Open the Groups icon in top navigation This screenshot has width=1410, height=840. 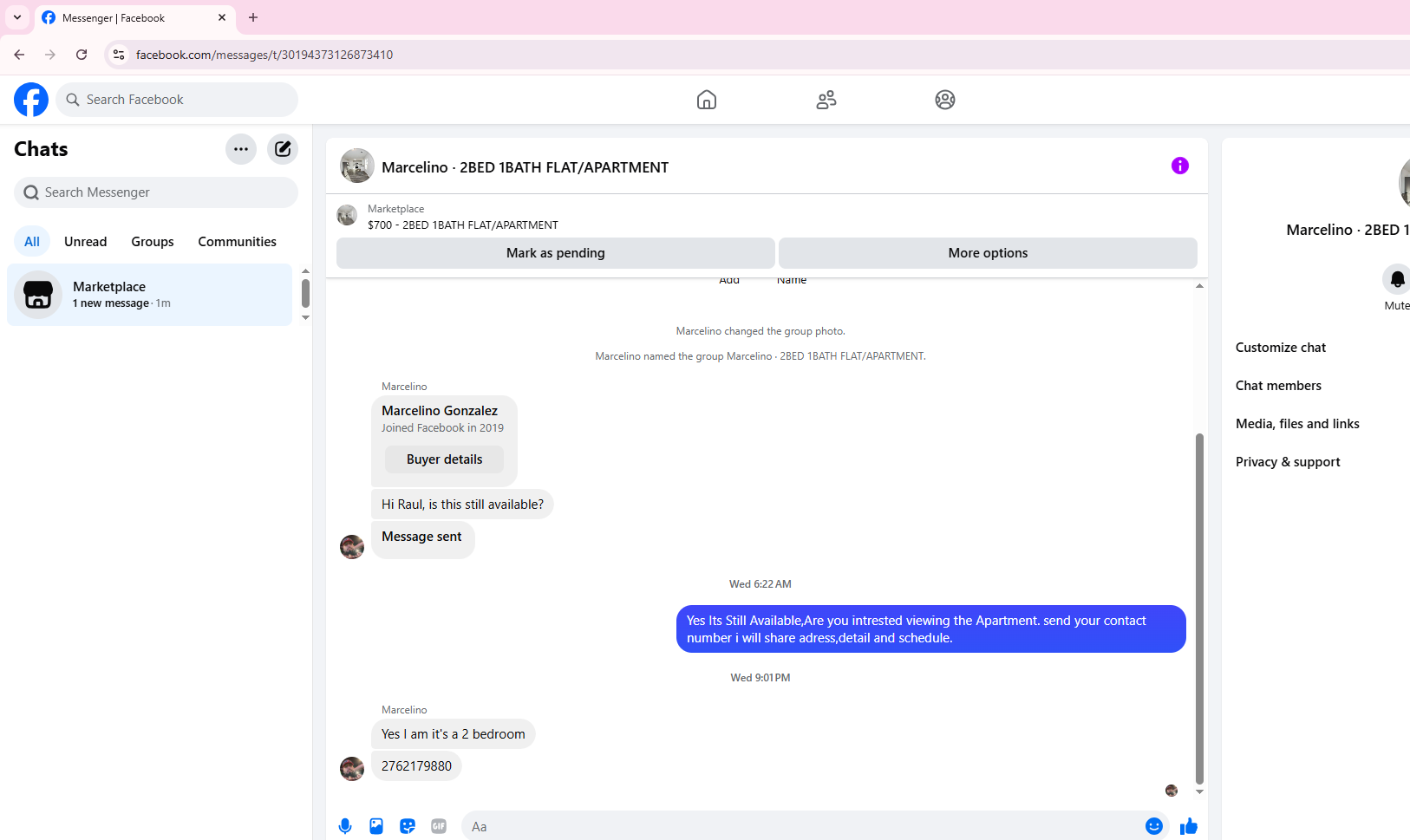pyautogui.click(x=945, y=100)
